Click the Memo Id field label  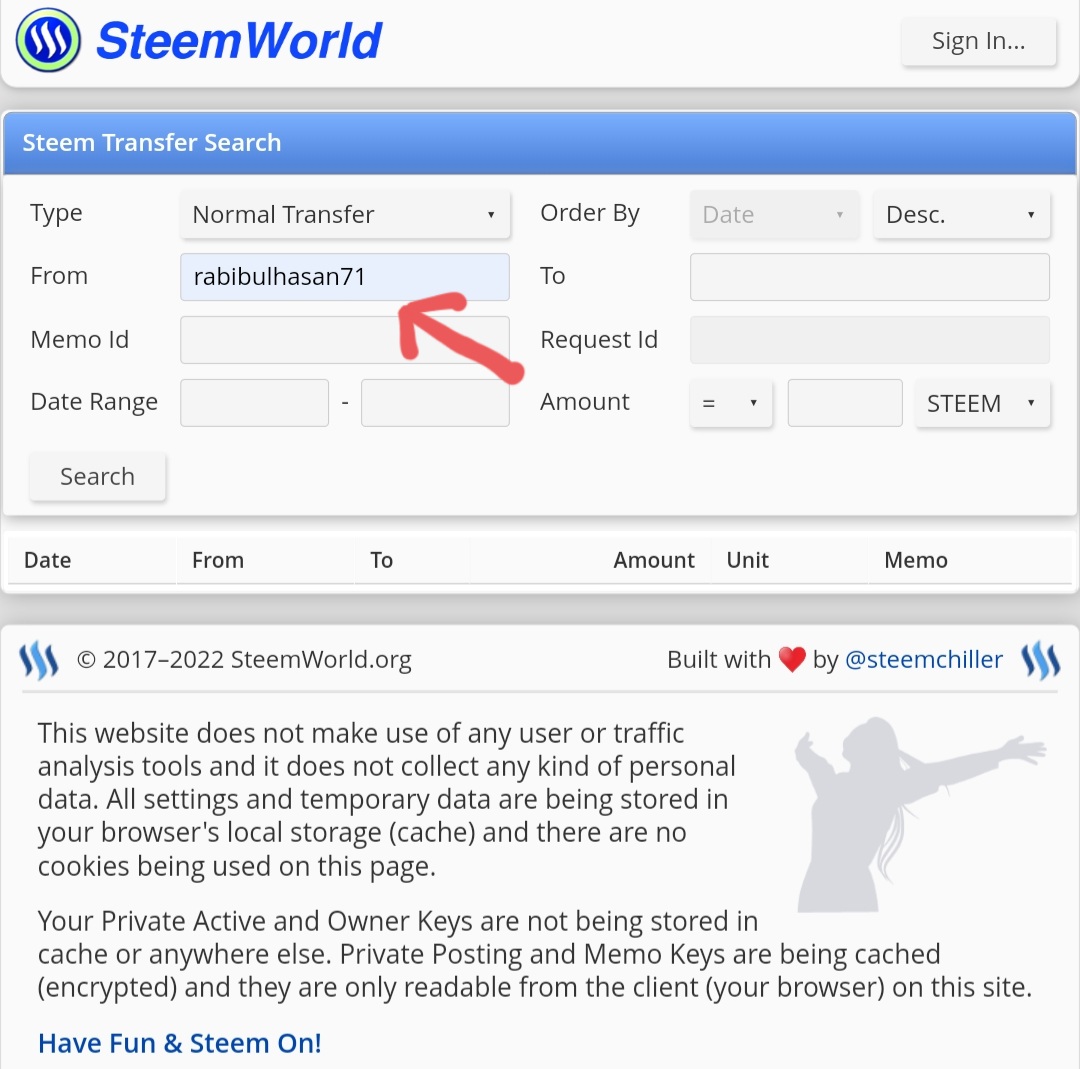click(80, 340)
